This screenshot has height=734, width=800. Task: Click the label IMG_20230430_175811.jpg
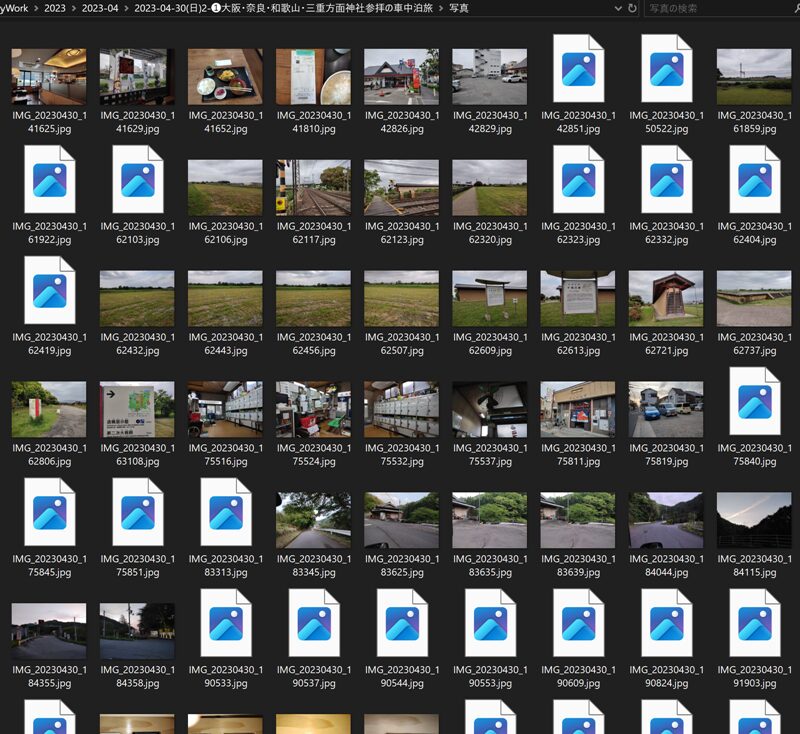[x=578, y=454]
